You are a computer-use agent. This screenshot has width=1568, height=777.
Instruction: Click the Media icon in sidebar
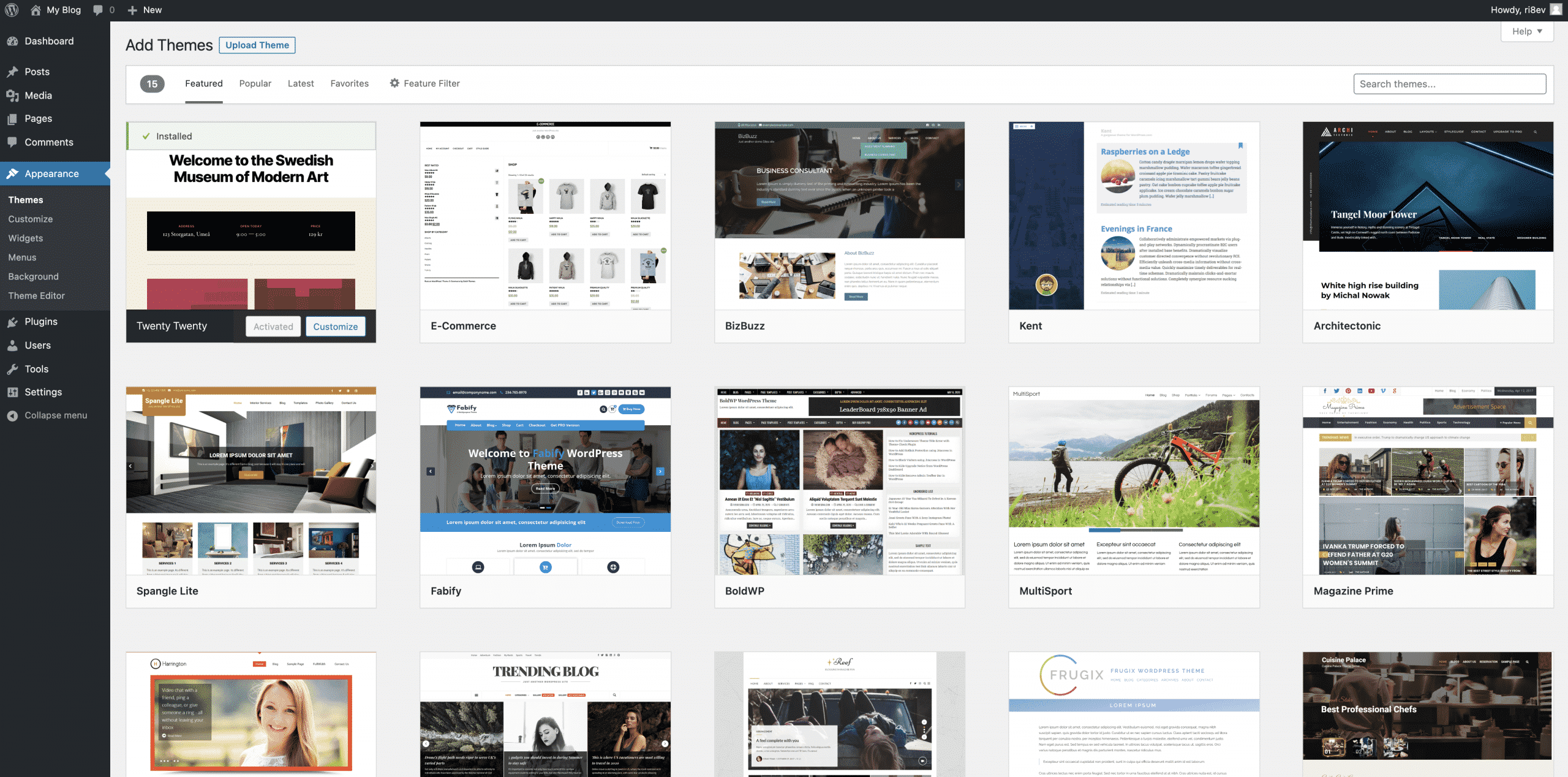(x=12, y=96)
